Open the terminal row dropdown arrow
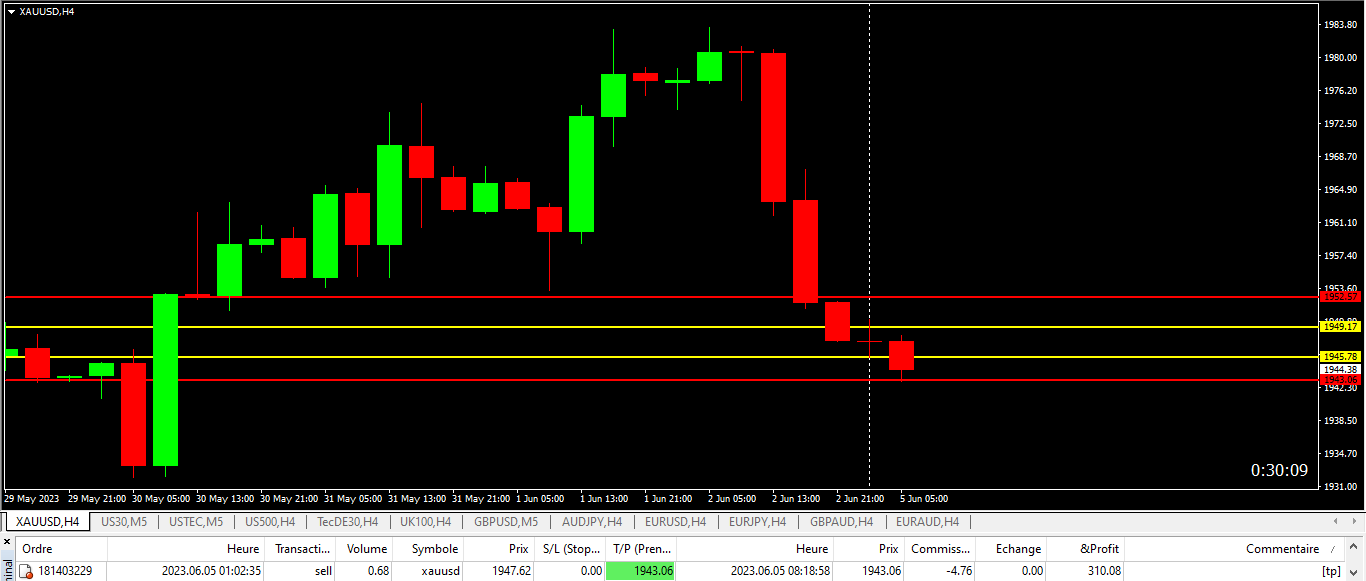The width and height of the screenshot is (1366, 581). [x=1355, y=571]
